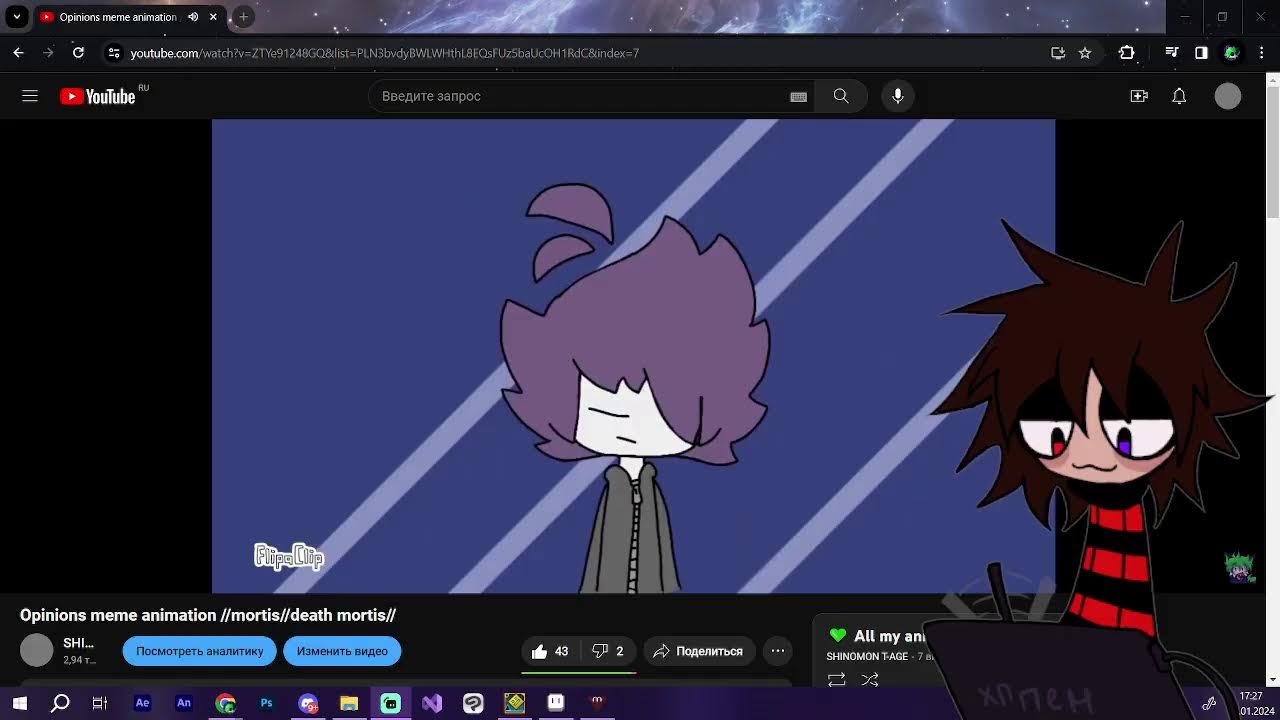Close the Opinions meme animation tab

point(213,17)
